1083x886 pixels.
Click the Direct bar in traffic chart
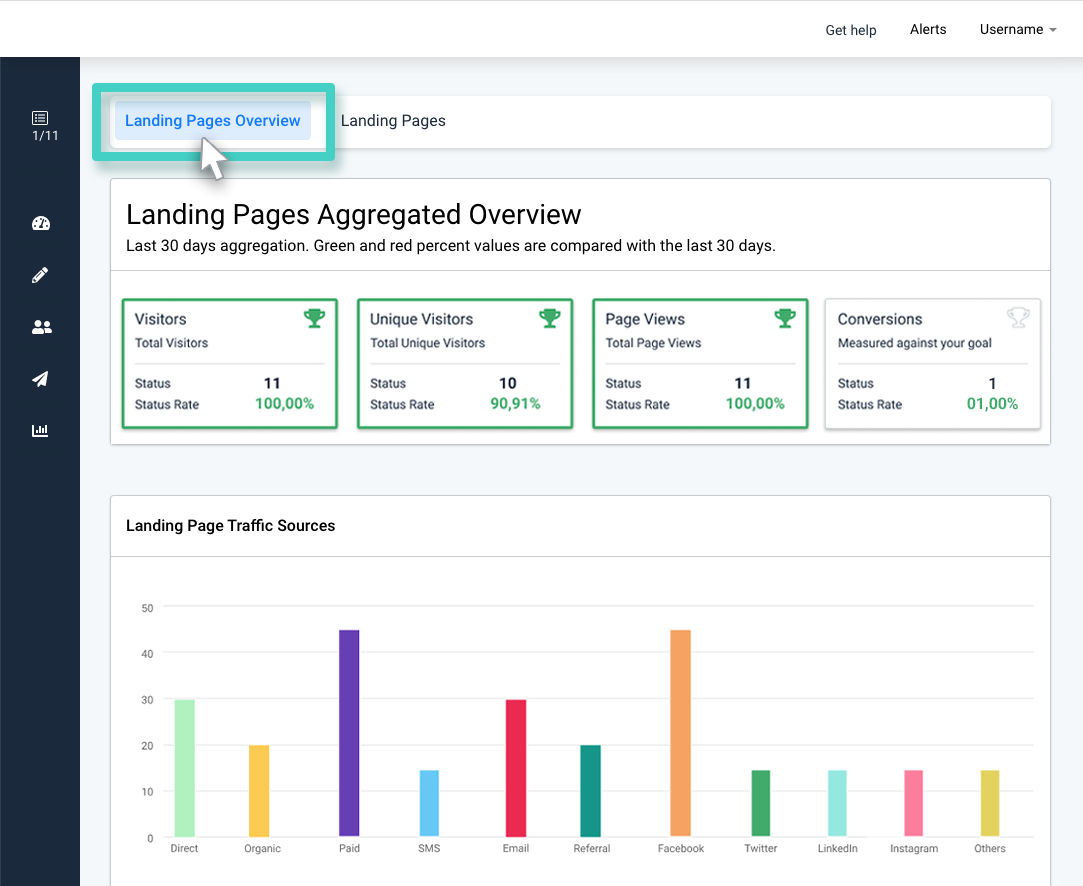pos(184,768)
